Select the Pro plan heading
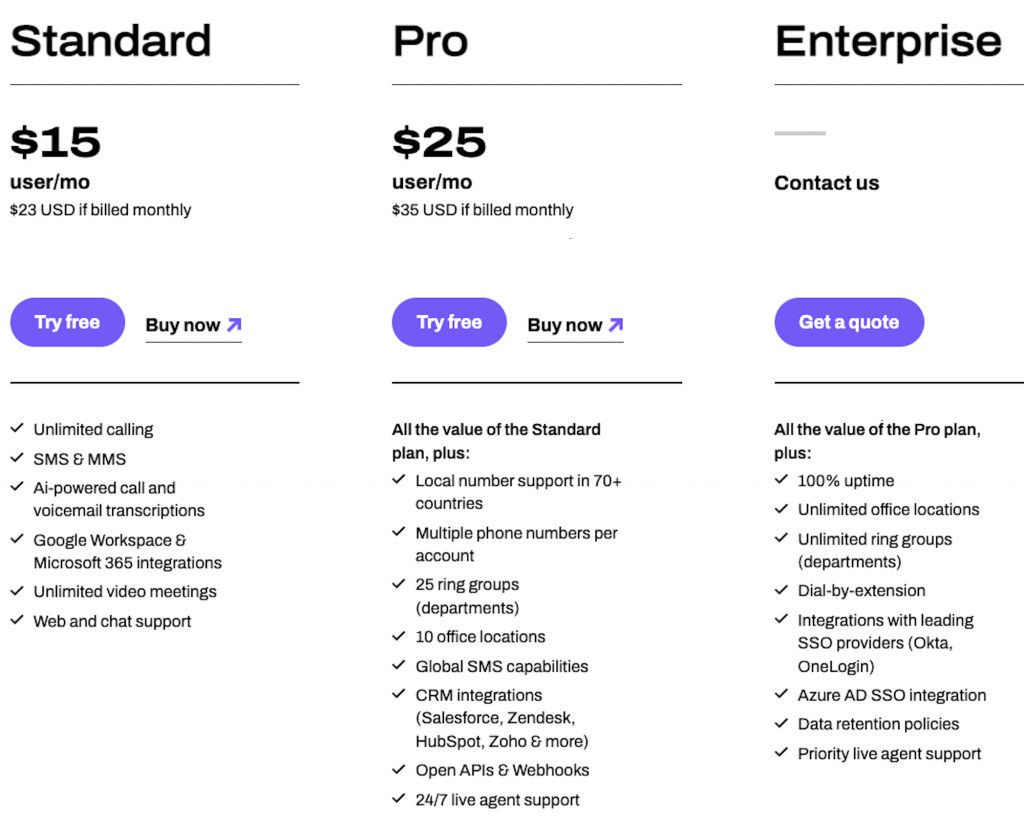Screen dimensions: 1024x823 (430, 41)
